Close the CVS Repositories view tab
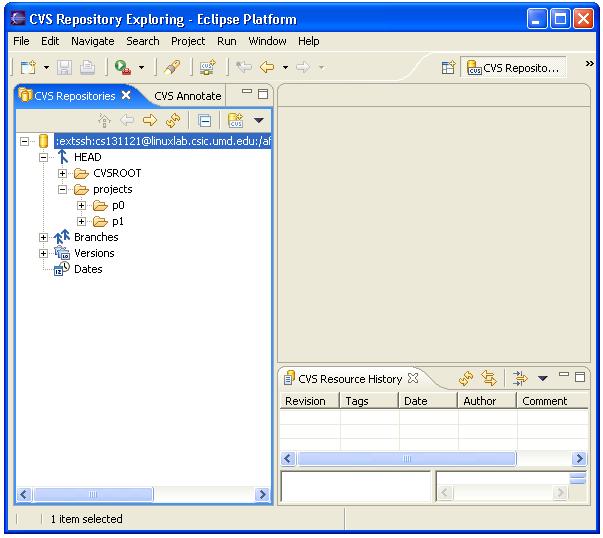The width and height of the screenshot is (603, 538). click(x=126, y=95)
